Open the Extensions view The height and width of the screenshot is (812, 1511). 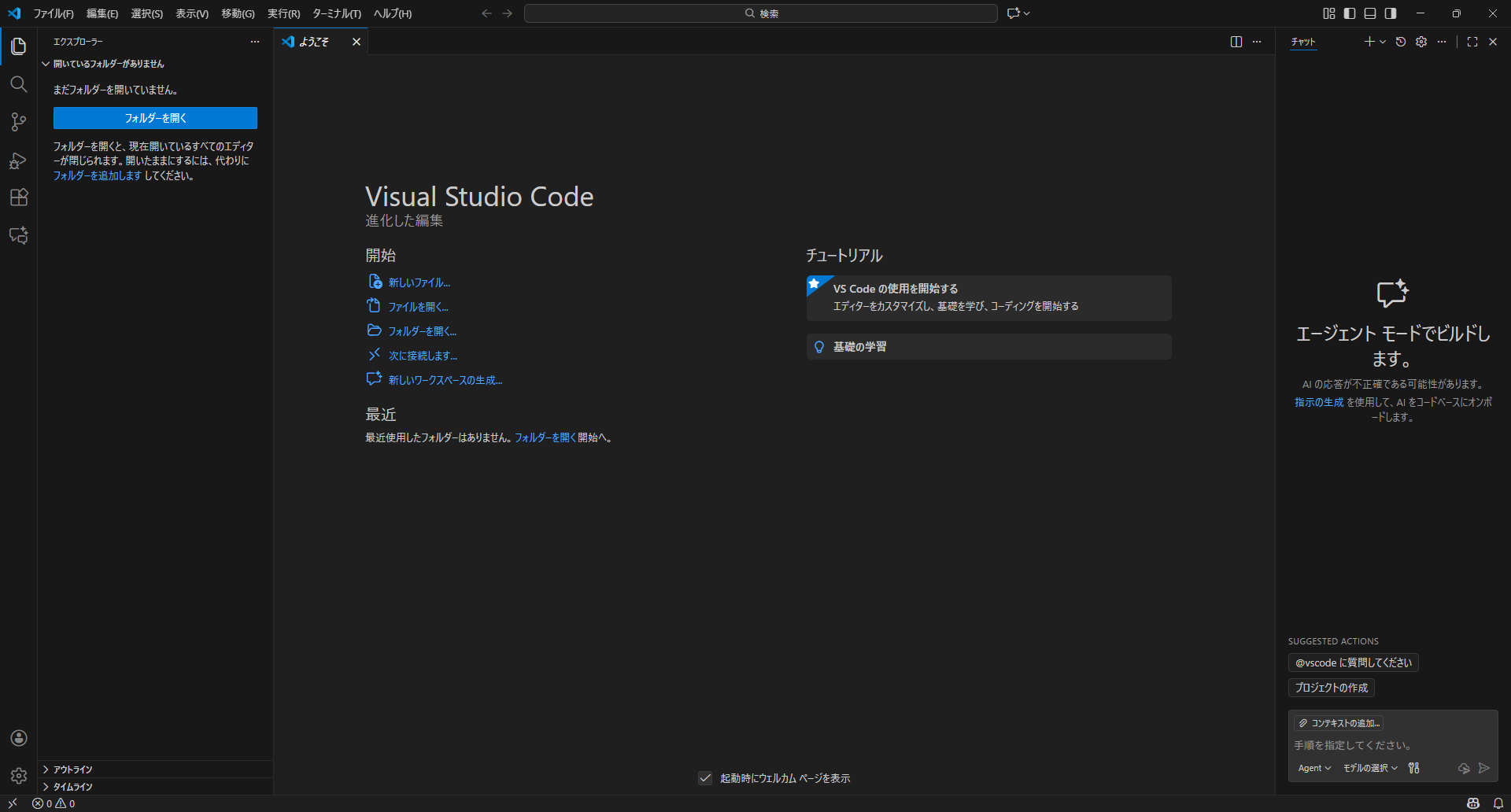pos(19,197)
